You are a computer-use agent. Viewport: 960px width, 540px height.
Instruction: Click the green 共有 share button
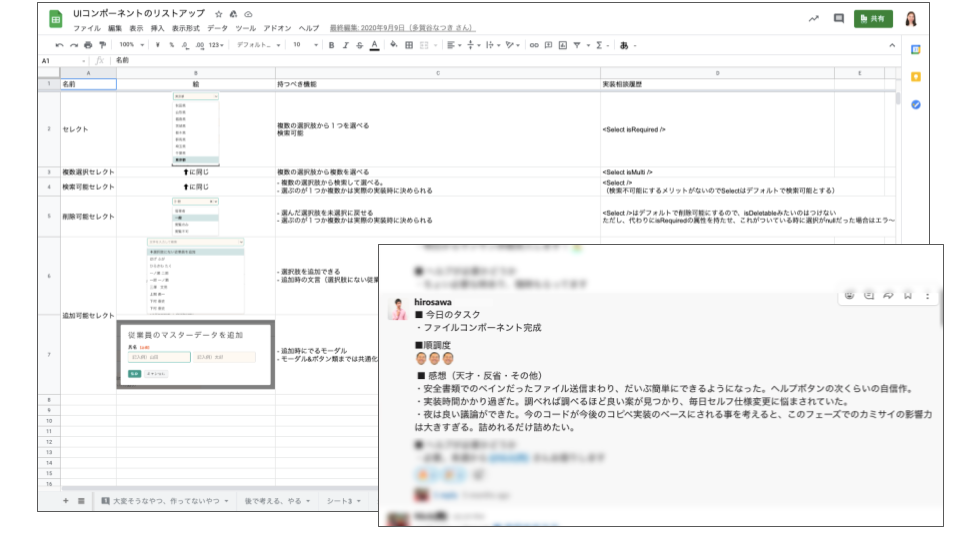tap(873, 19)
